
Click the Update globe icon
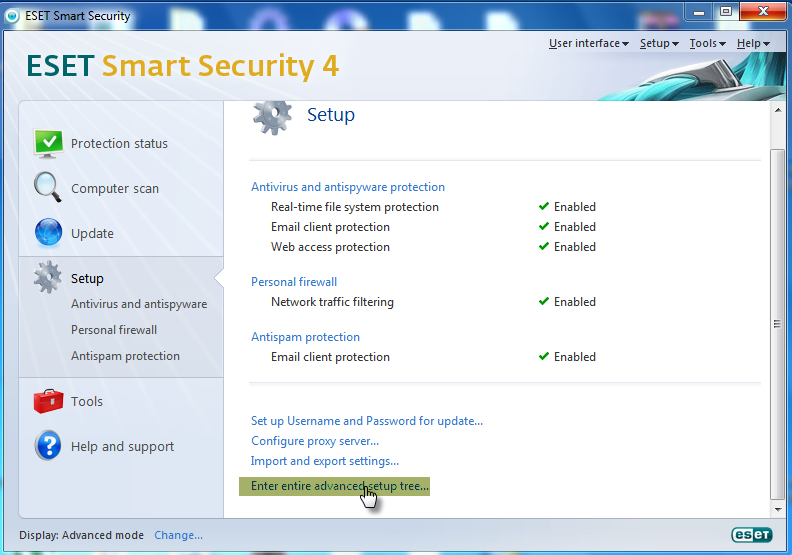tap(48, 233)
